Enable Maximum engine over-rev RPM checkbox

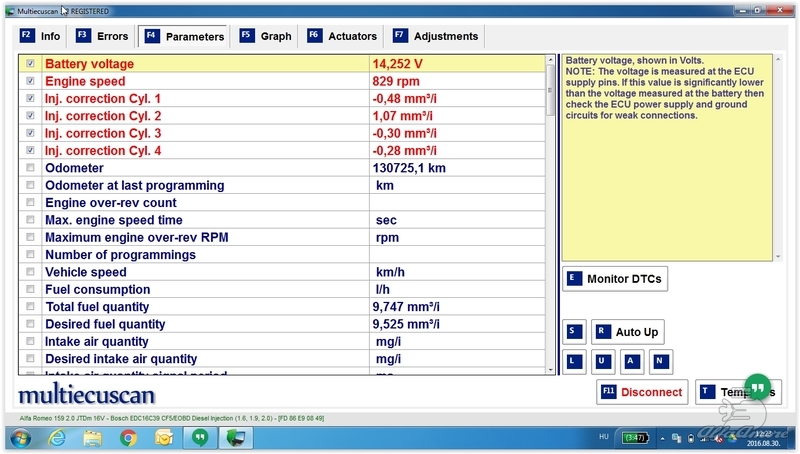[30, 237]
